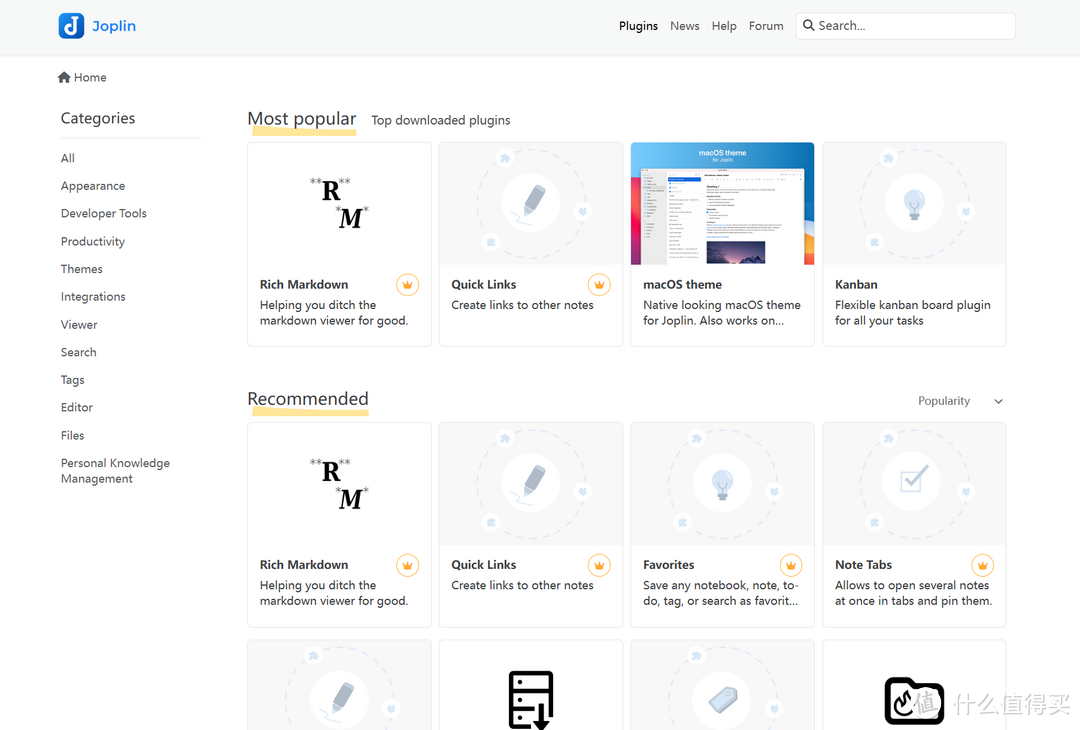Viewport: 1080px width, 730px height.
Task: Click 'Top downloaded plugins' subtitle
Action: point(441,121)
